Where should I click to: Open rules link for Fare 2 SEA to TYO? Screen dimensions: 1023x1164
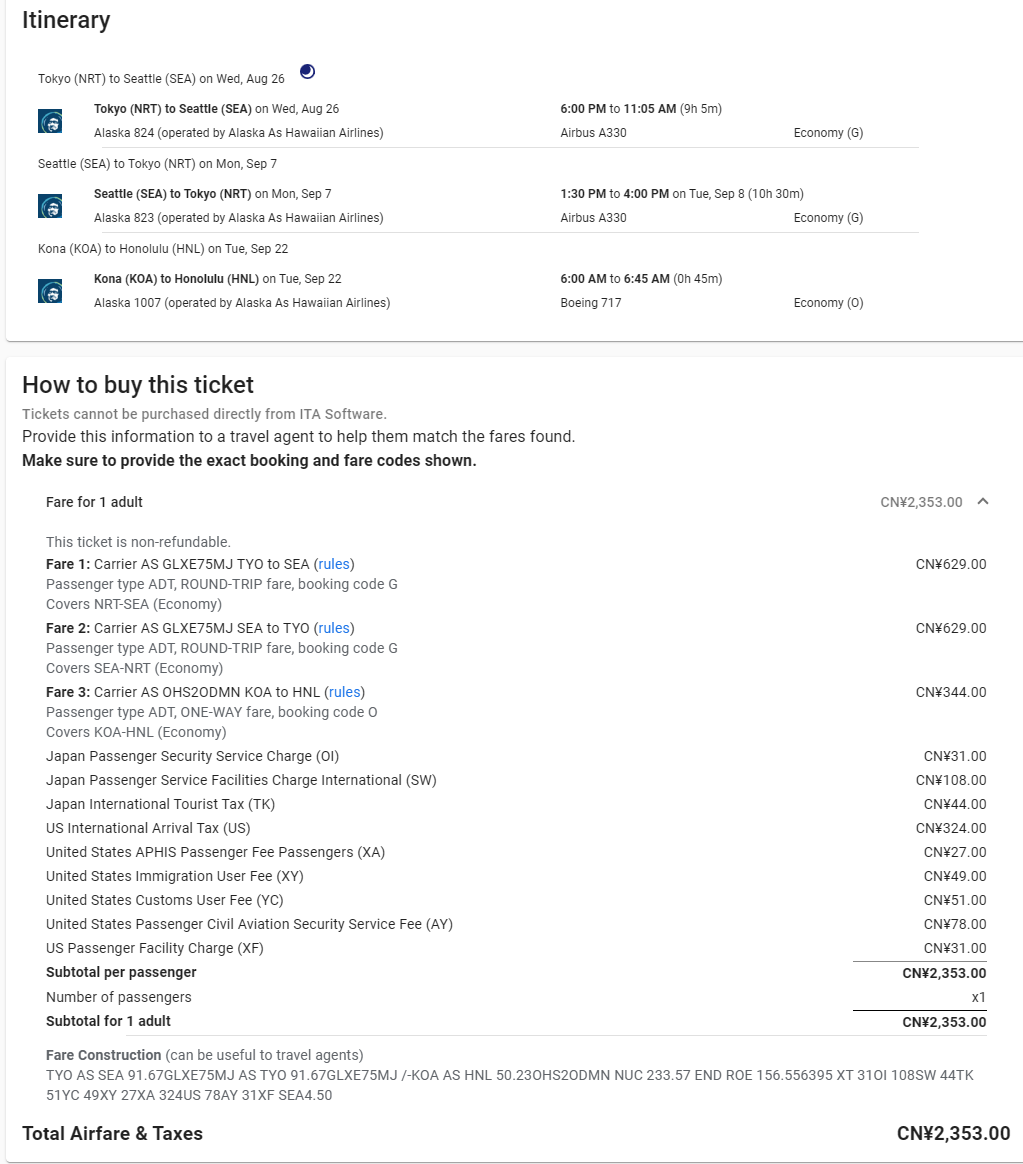334,628
